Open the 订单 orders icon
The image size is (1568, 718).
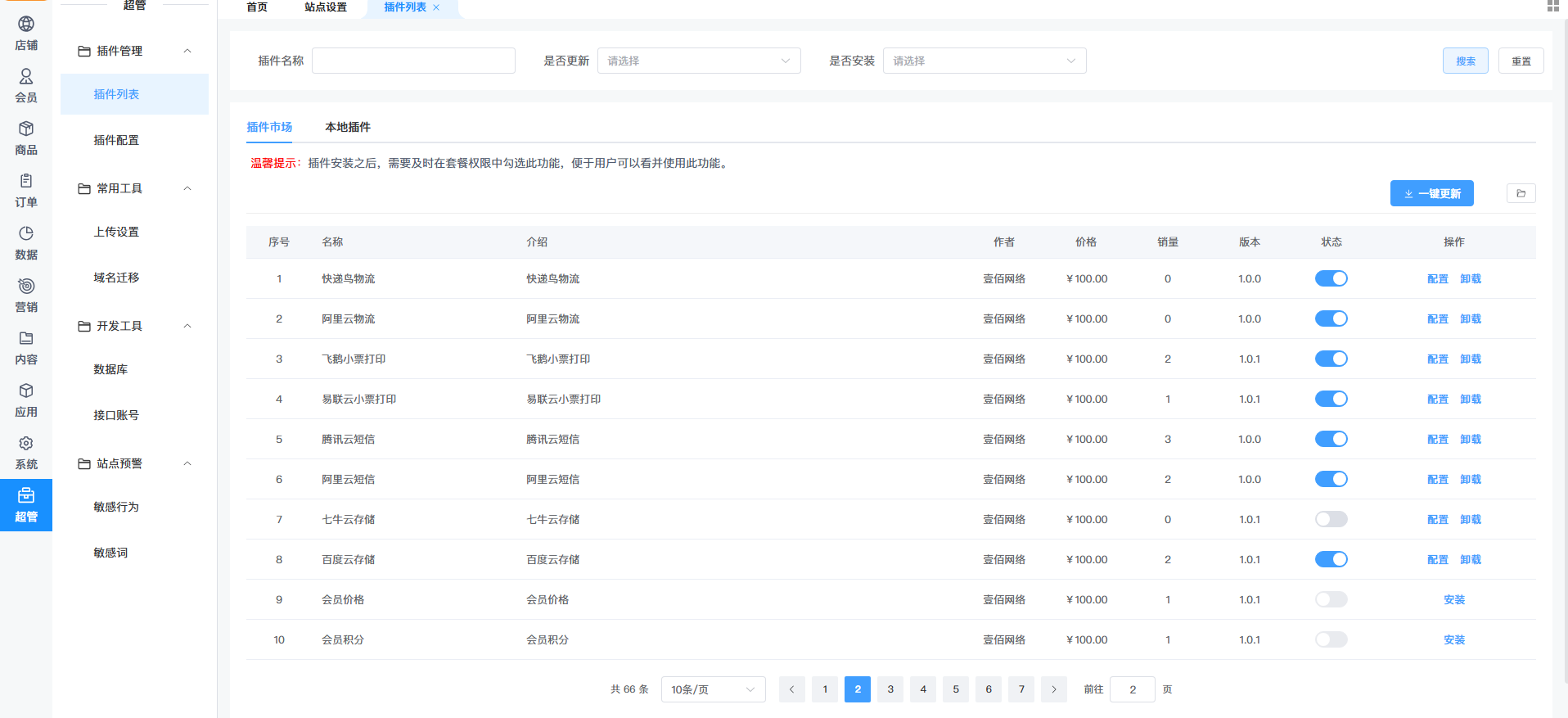pos(26,181)
